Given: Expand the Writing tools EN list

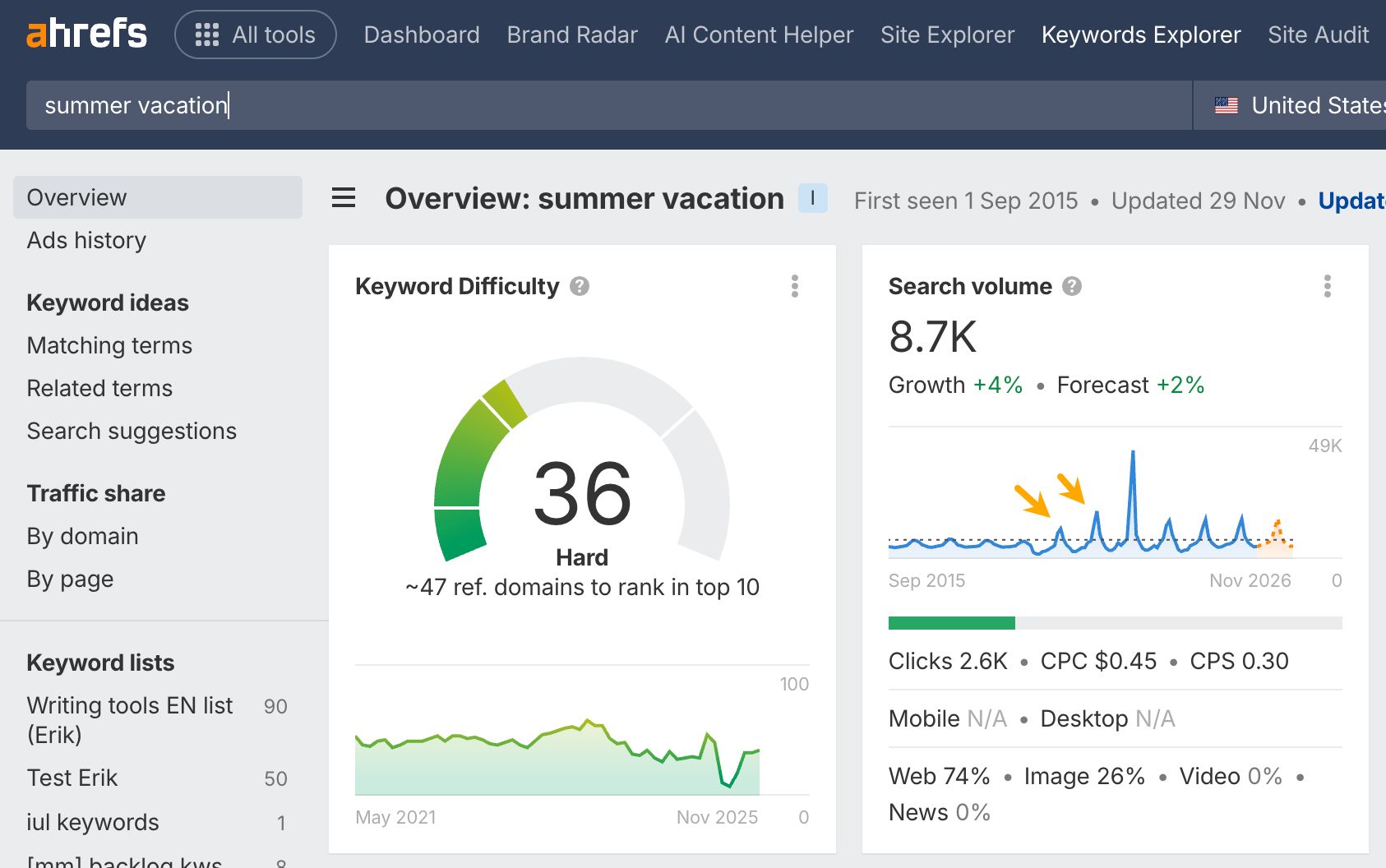Looking at the screenshot, I should click(x=129, y=705).
